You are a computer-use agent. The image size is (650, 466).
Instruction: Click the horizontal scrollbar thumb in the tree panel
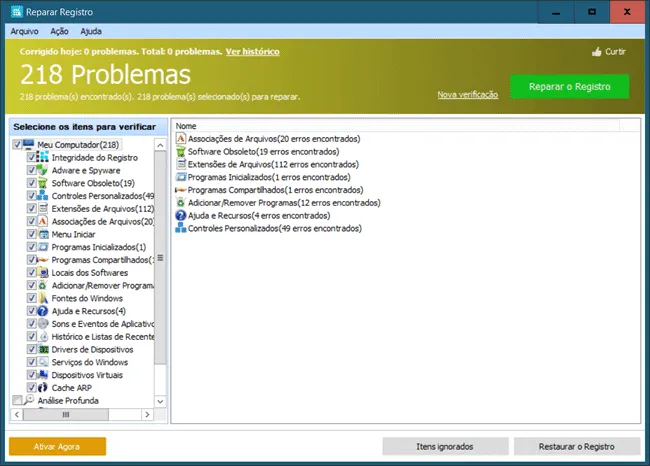click(66, 415)
